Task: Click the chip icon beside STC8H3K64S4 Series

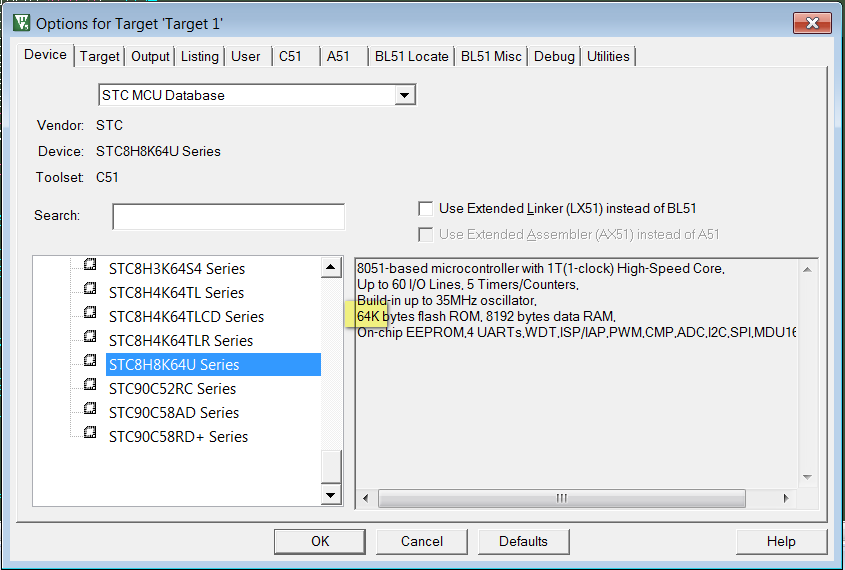Action: [90, 265]
